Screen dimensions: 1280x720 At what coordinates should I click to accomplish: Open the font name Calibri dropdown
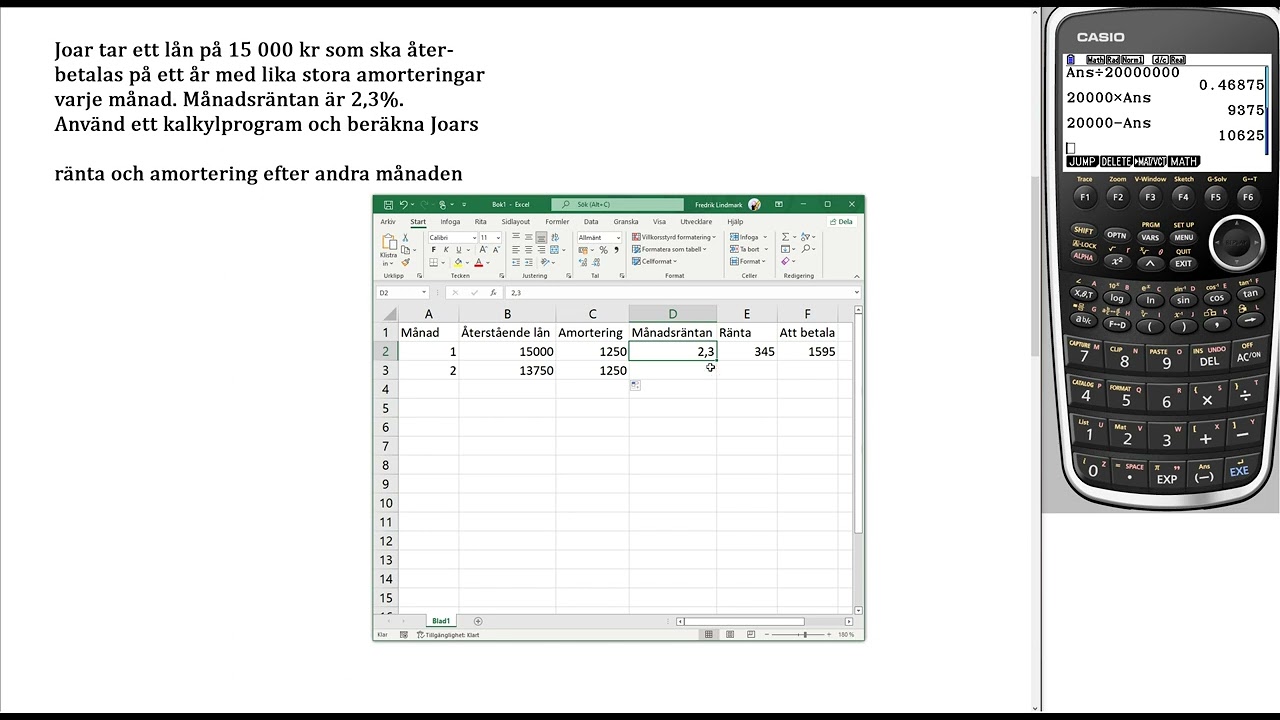[475, 237]
